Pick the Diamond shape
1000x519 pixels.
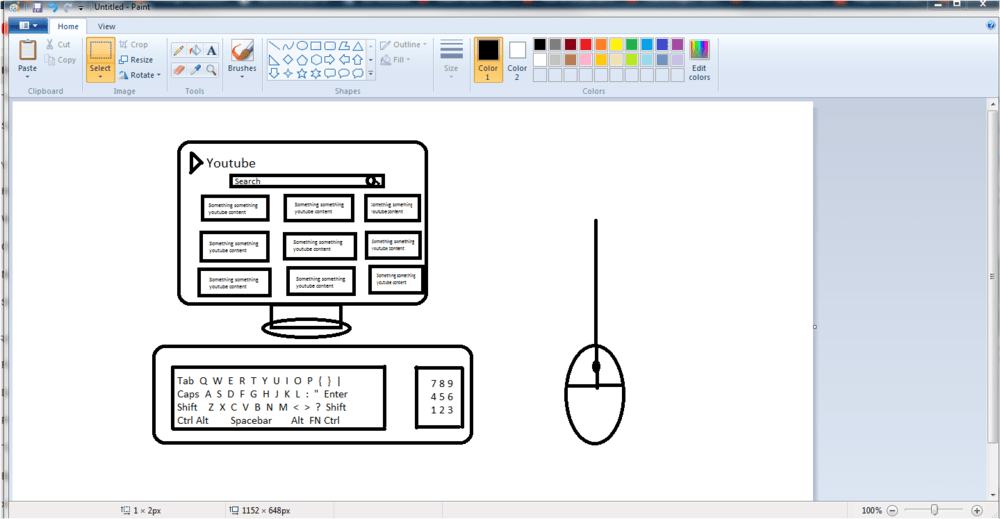click(x=288, y=60)
